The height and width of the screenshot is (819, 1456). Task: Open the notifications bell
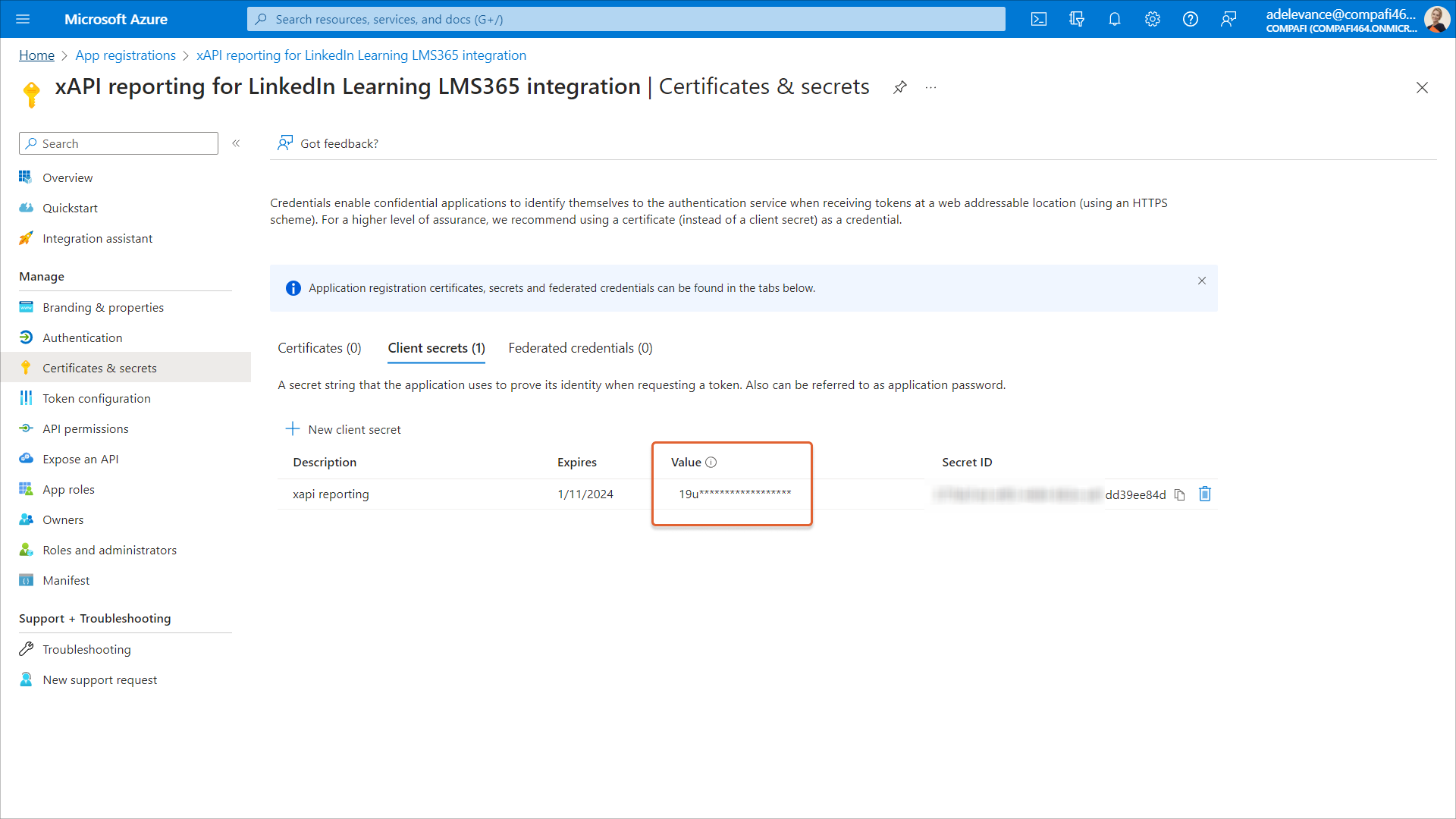[1115, 19]
